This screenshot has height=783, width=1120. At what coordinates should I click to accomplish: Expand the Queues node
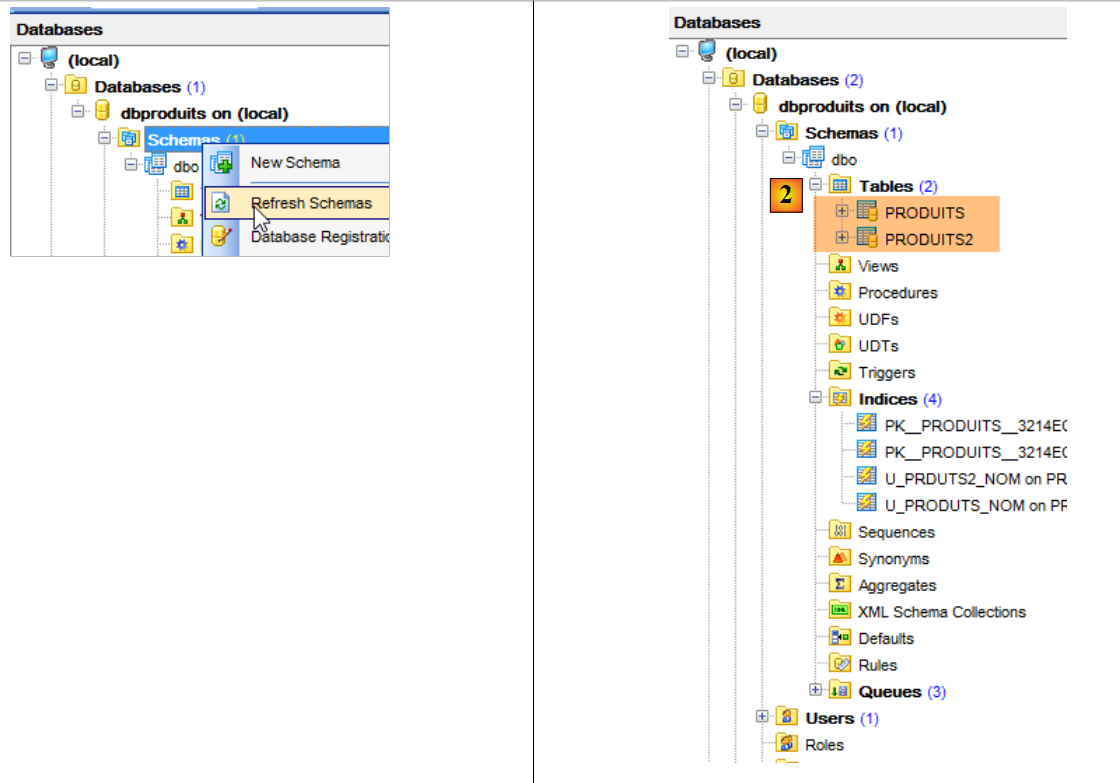pos(815,691)
